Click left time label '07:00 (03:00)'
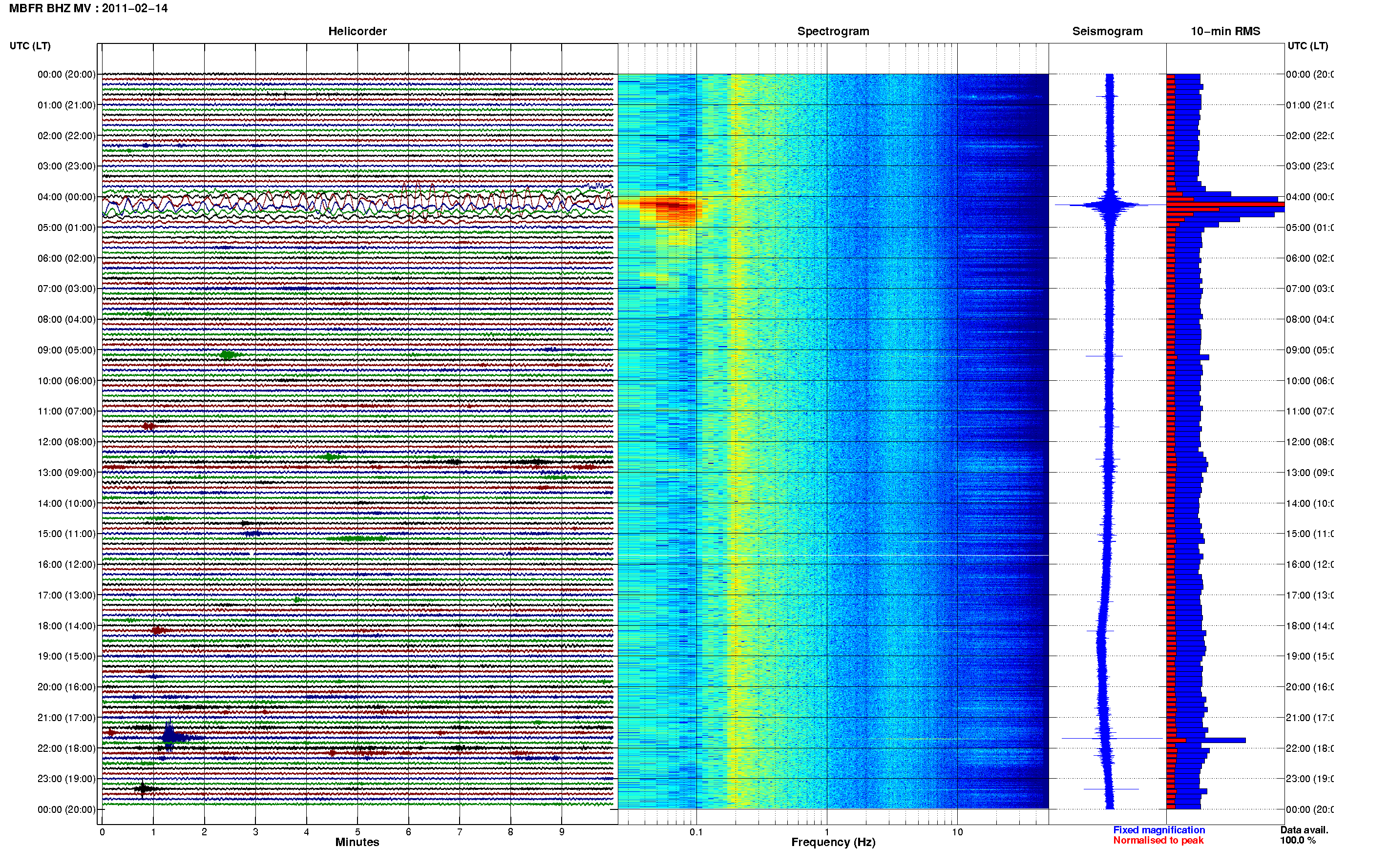This screenshot has width=1389, height=868. (66, 289)
